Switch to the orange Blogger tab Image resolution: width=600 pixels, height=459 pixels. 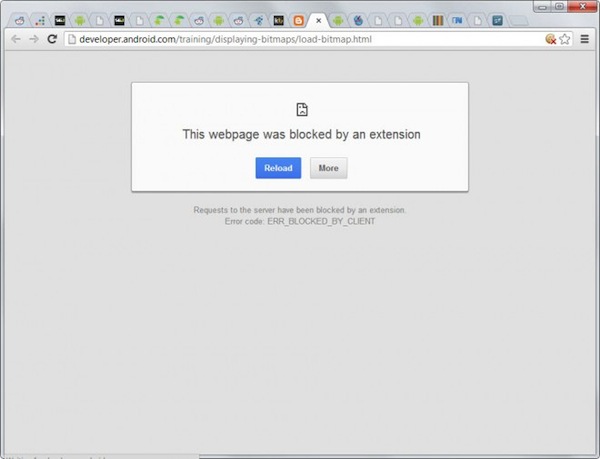[x=298, y=21]
